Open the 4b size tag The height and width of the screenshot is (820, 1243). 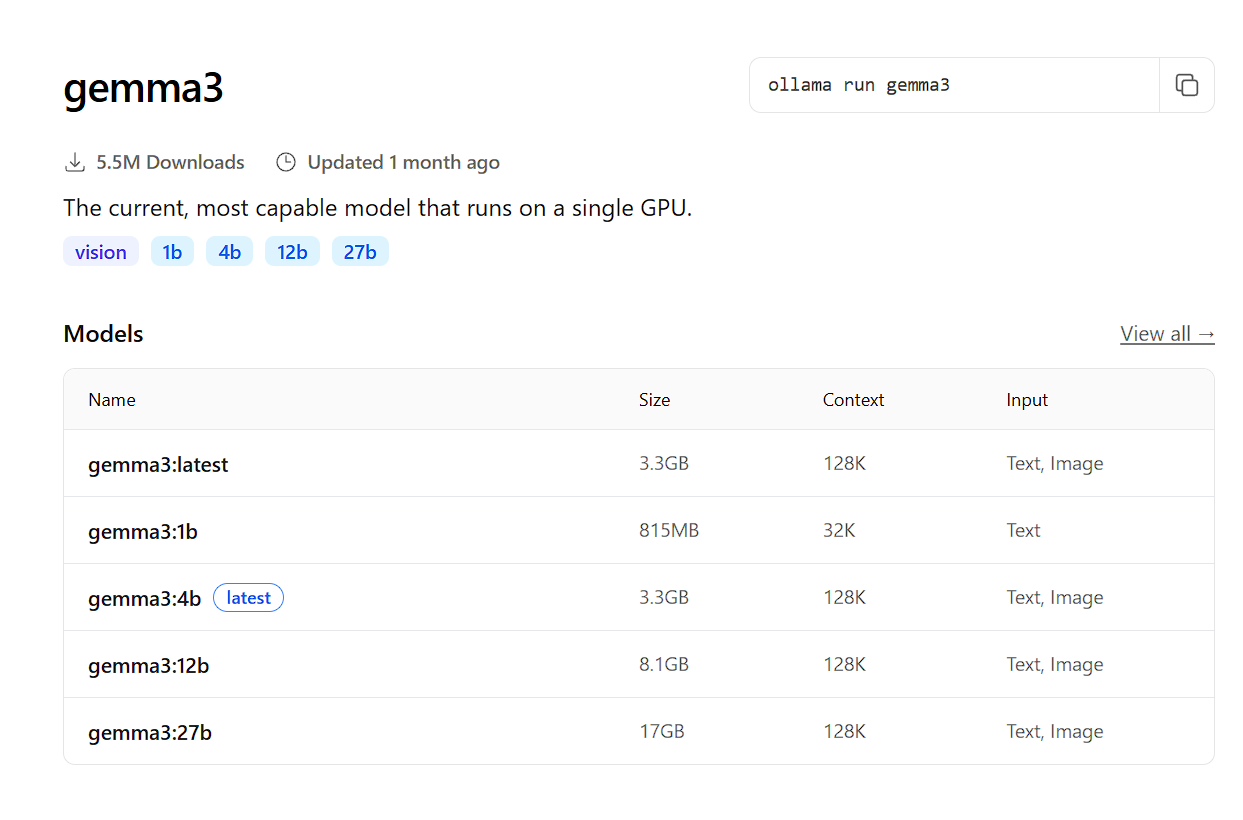pyautogui.click(x=230, y=252)
